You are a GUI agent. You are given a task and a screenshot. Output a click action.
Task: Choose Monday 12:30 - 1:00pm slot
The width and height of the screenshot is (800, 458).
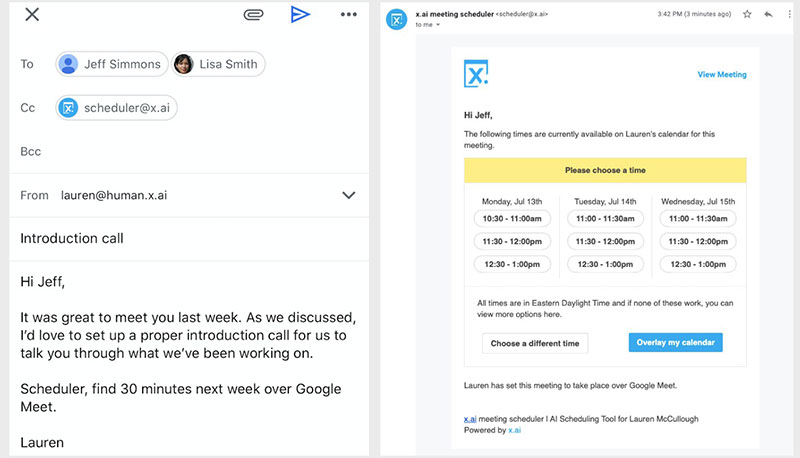[512, 265]
